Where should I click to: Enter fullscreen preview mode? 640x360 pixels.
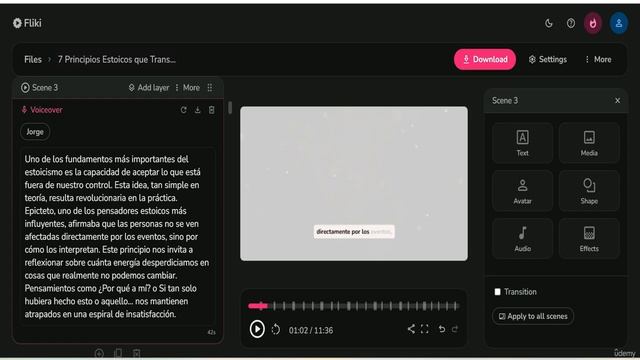425,329
